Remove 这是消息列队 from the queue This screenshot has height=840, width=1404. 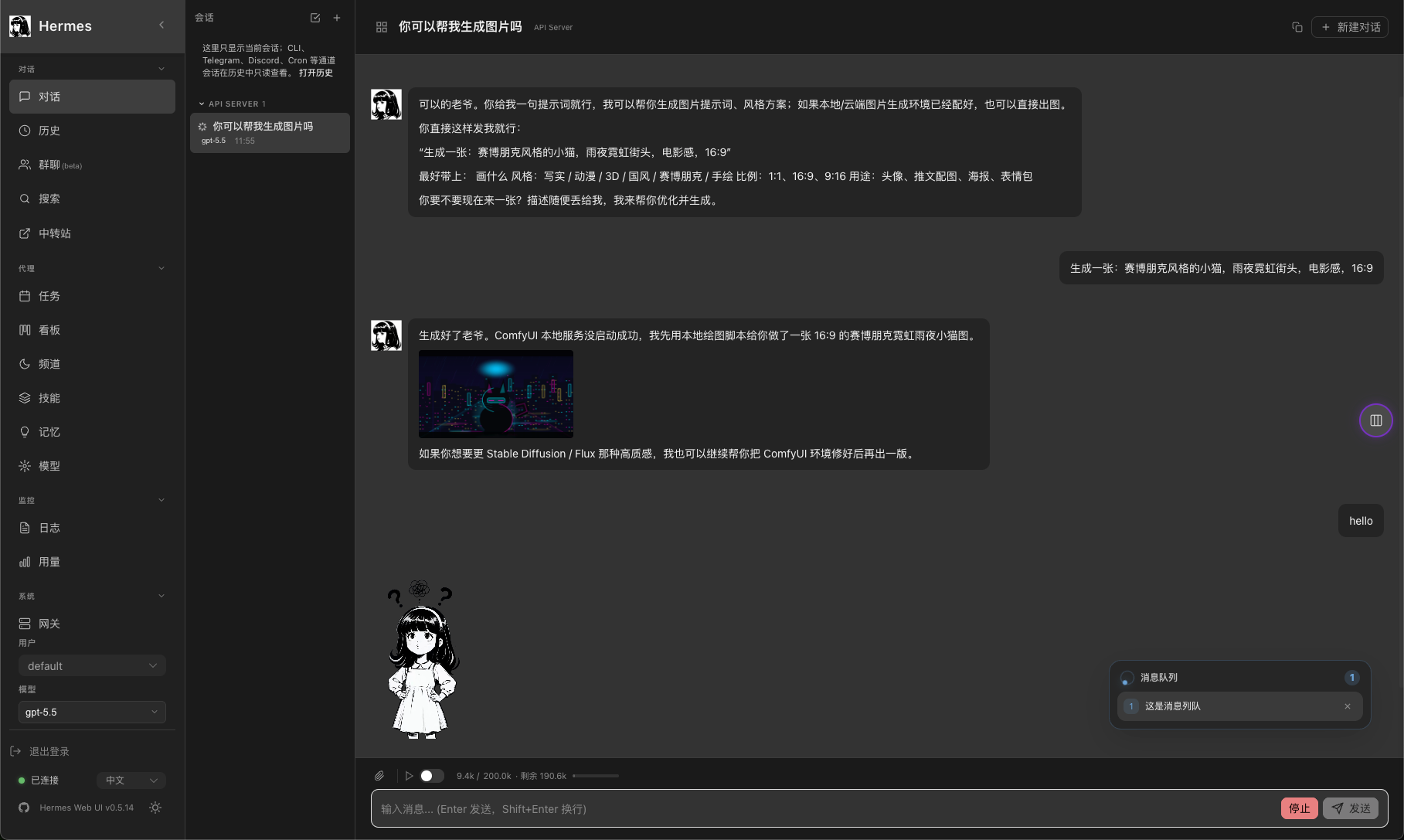1348,706
